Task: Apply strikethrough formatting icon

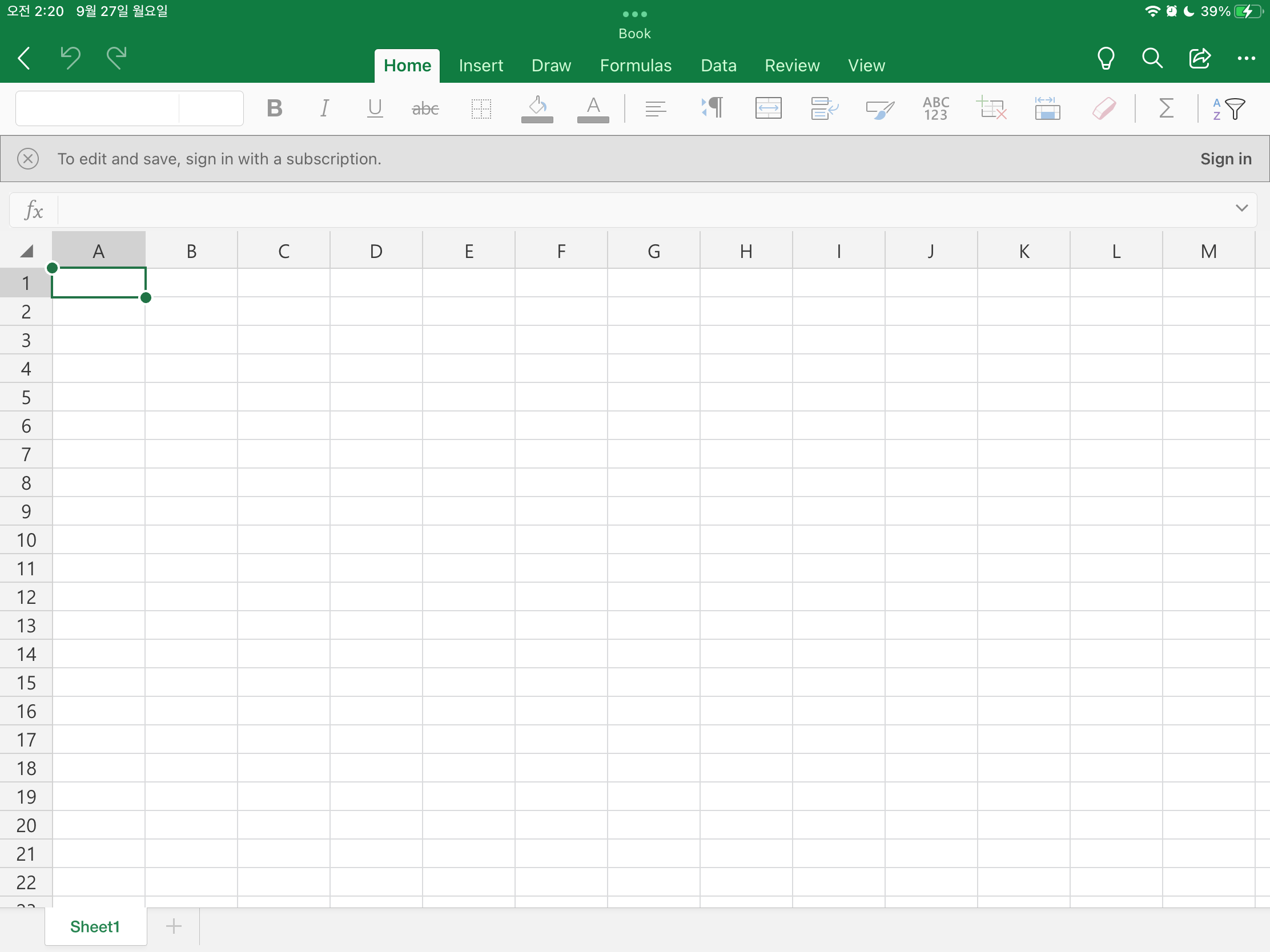Action: [425, 108]
